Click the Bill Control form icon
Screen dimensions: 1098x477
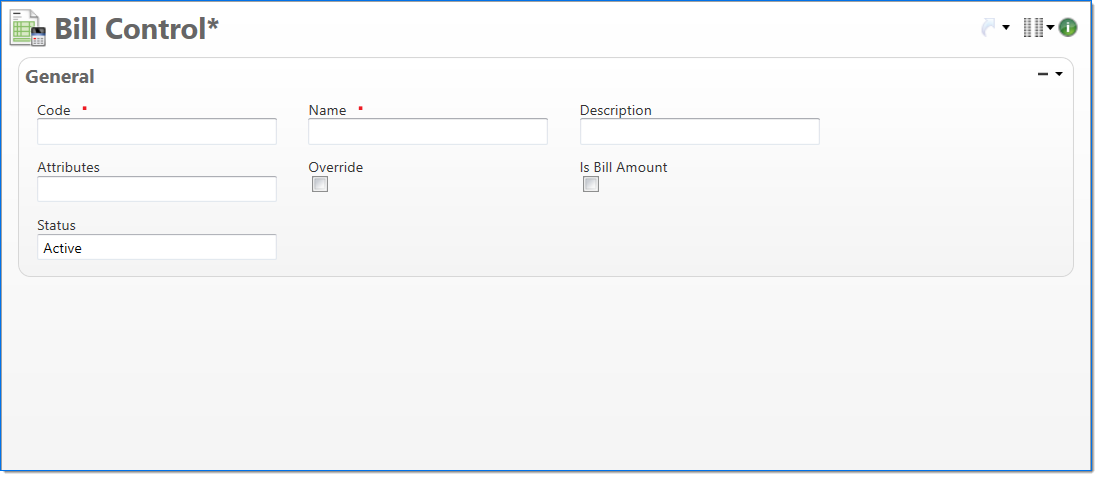tap(28, 28)
